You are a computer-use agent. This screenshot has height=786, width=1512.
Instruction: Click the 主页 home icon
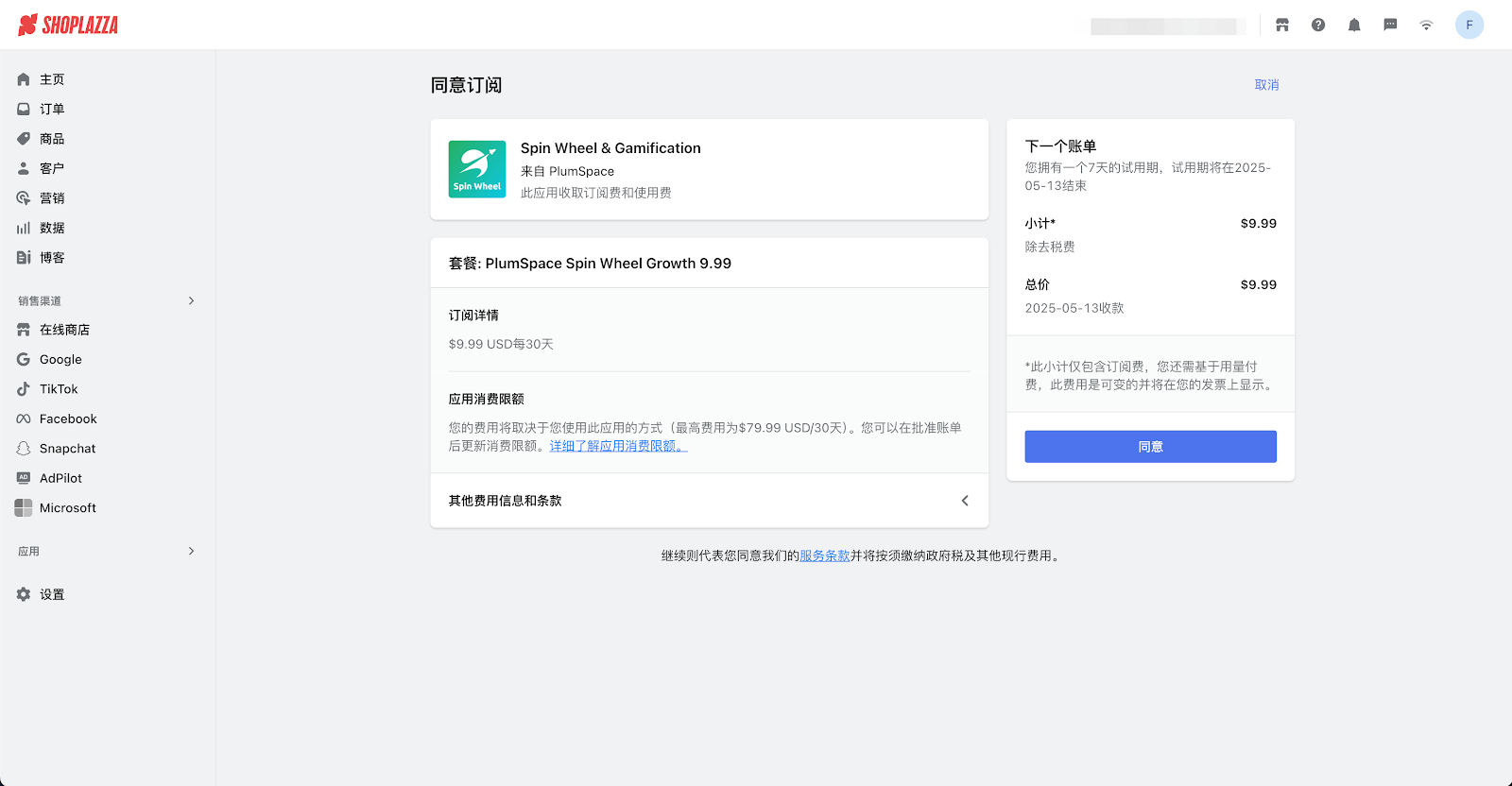[x=24, y=79]
